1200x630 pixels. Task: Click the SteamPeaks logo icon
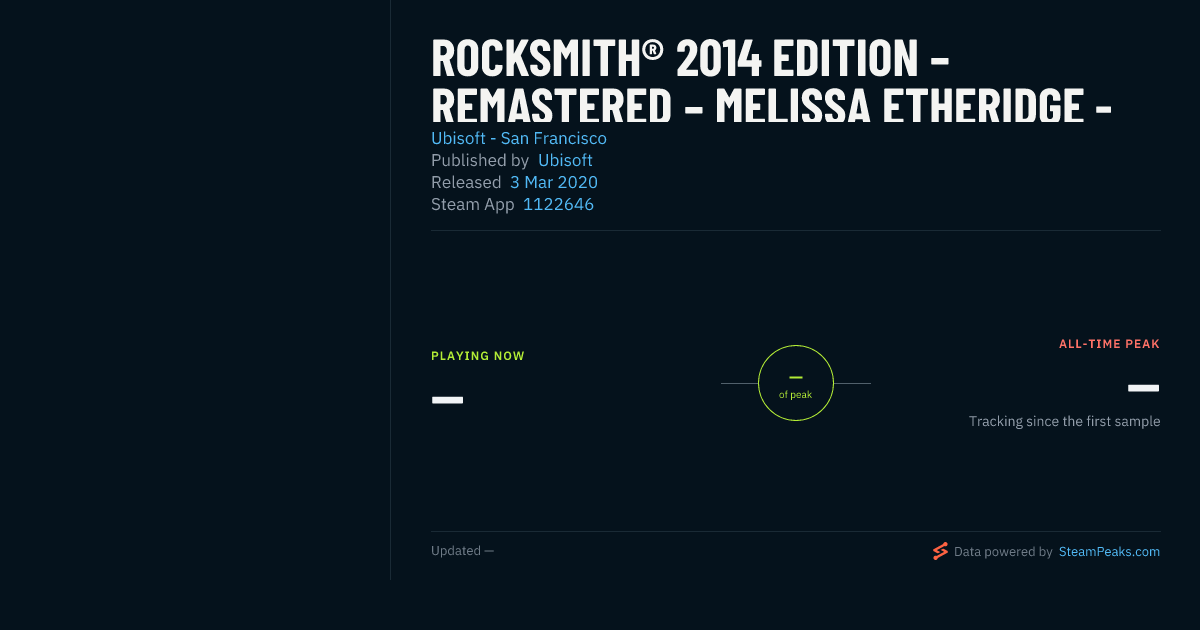pyautogui.click(x=940, y=551)
